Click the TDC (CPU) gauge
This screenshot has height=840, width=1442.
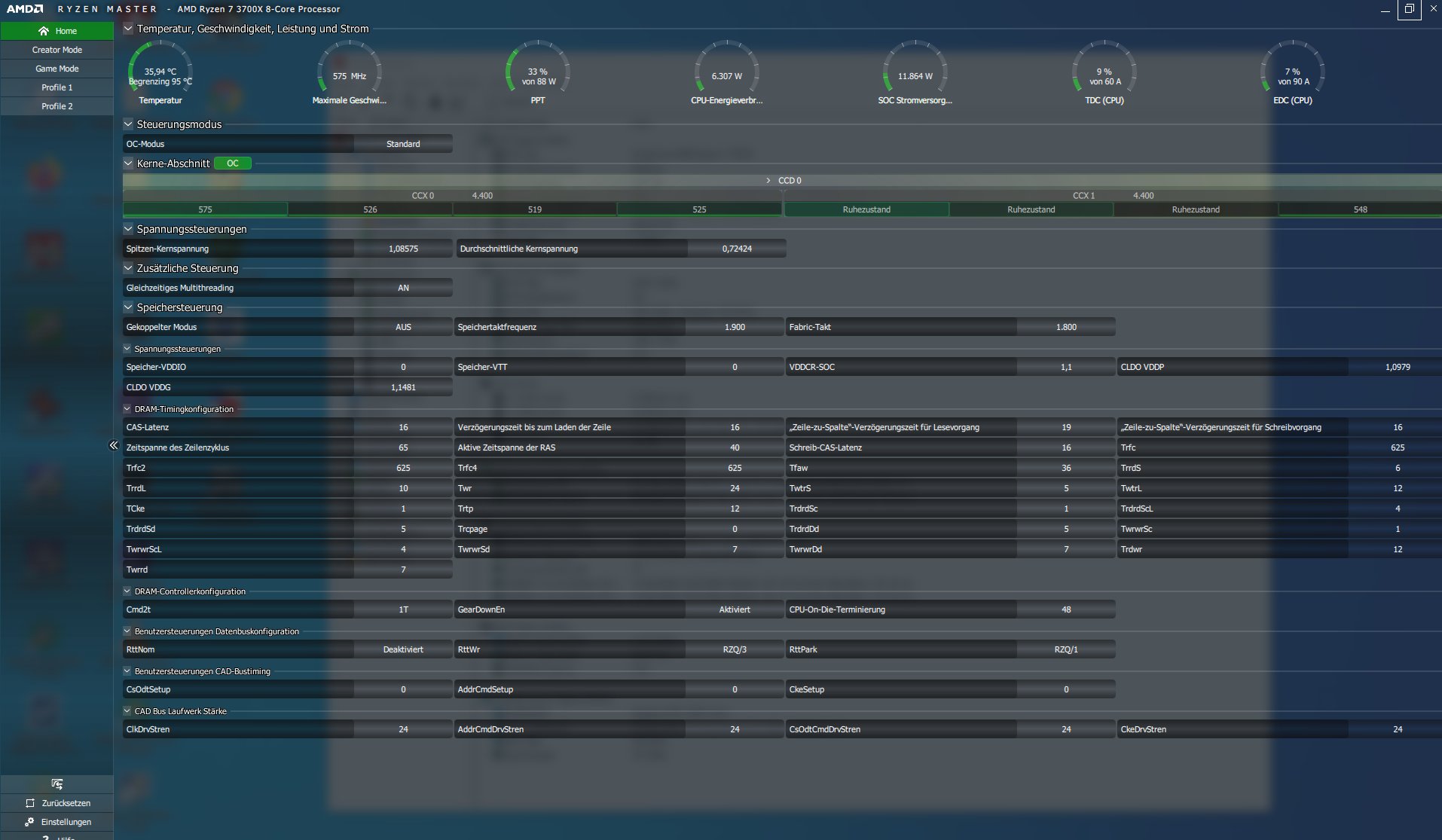1104,73
